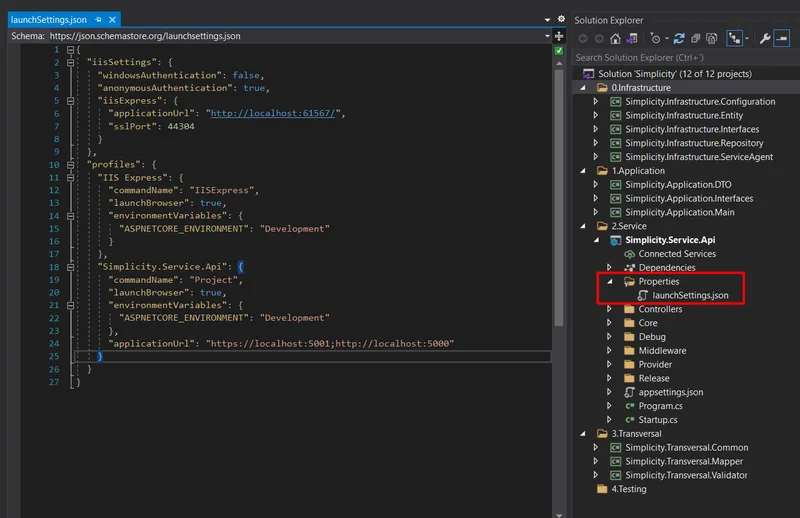Collapse environmentVariables block on line 21
This screenshot has width=800, height=518.
pos(70,305)
